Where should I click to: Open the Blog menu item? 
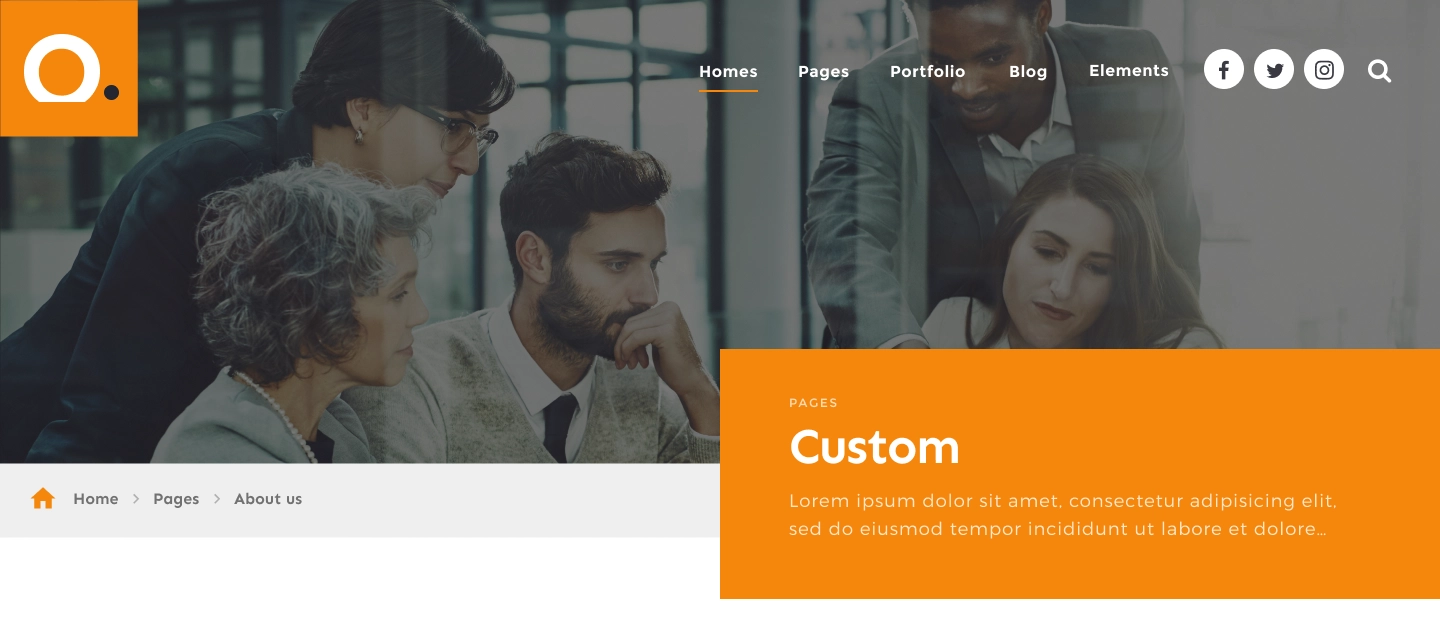click(1028, 72)
